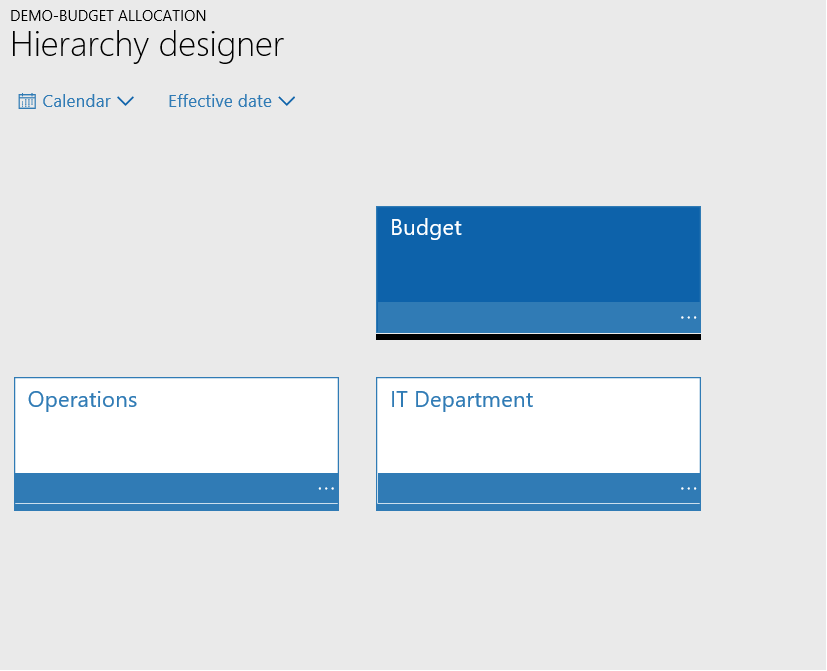
Task: Click the connector line under the Budget node
Action: 538,338
